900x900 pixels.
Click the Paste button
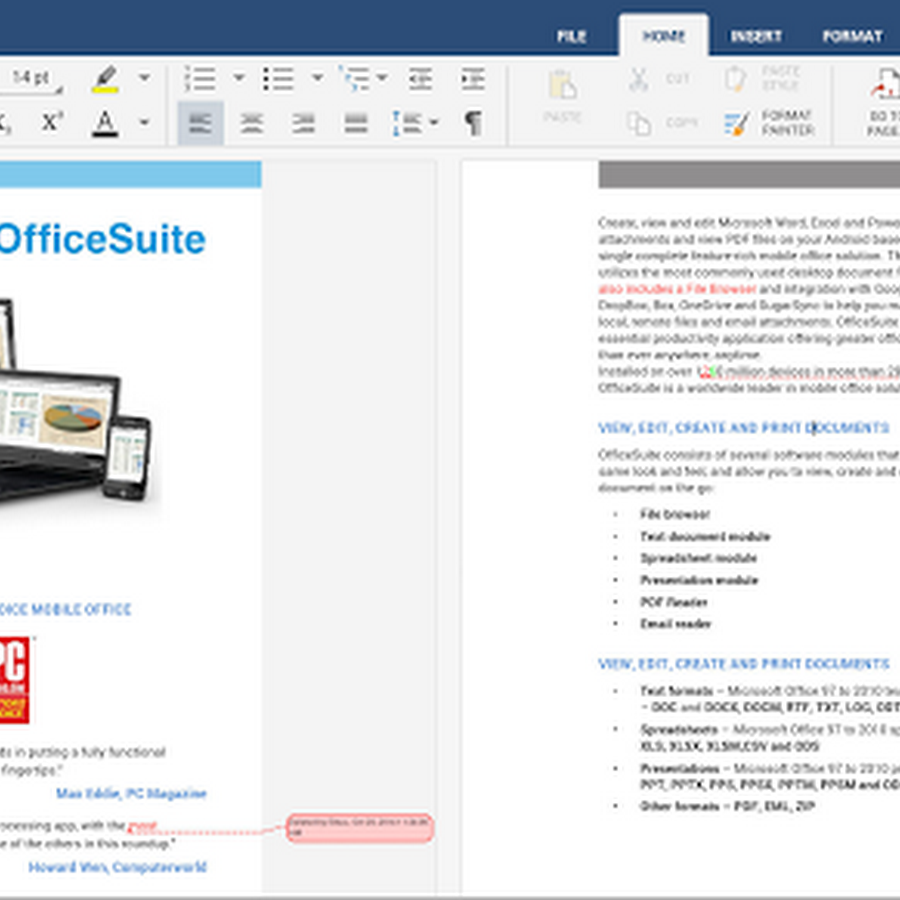pyautogui.click(x=562, y=96)
